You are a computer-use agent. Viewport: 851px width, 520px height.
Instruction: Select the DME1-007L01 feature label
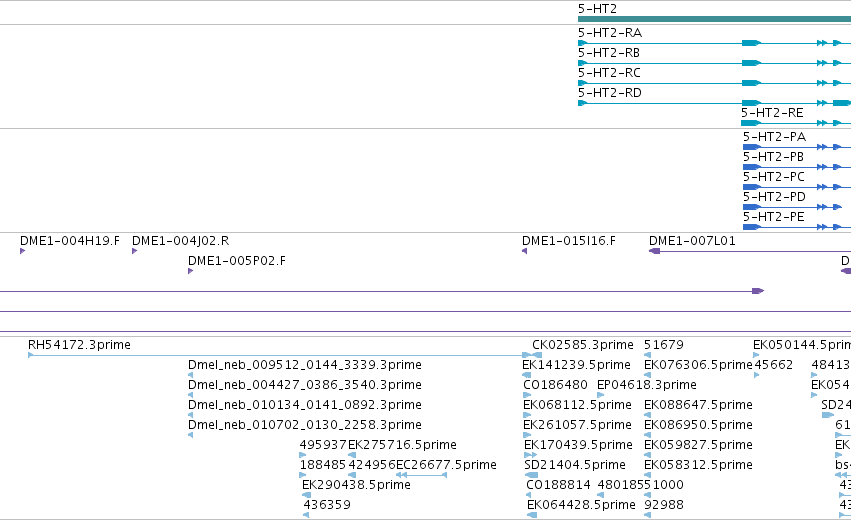tap(692, 241)
